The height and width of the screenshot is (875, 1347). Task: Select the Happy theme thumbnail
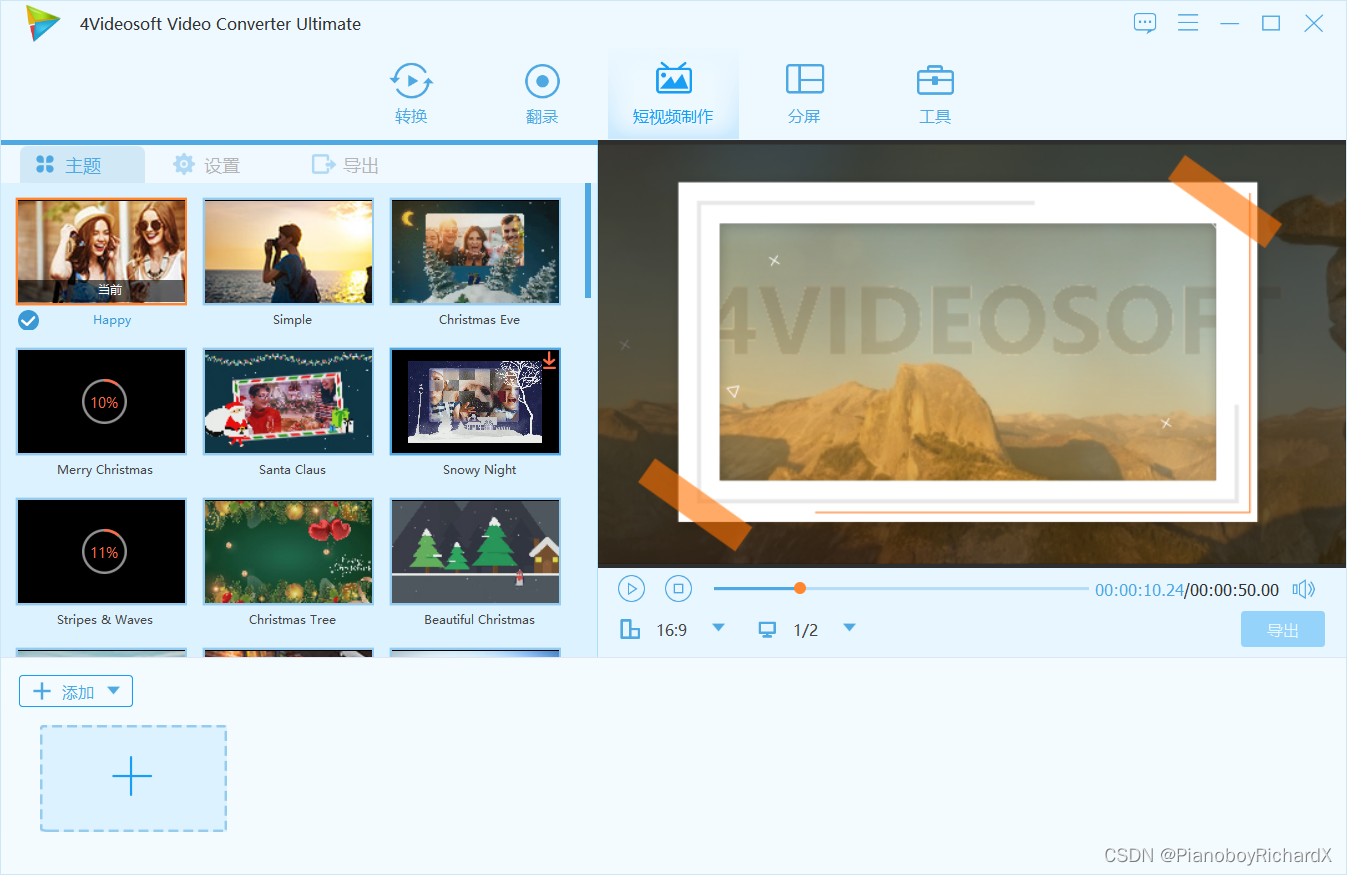[101, 251]
